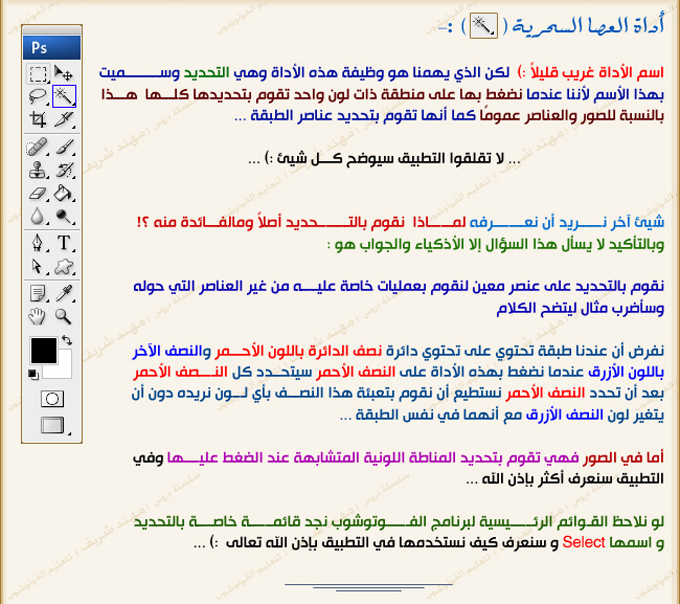Click the Magic Wand icon in the heading
The height and width of the screenshot is (604, 680).
tap(484, 26)
